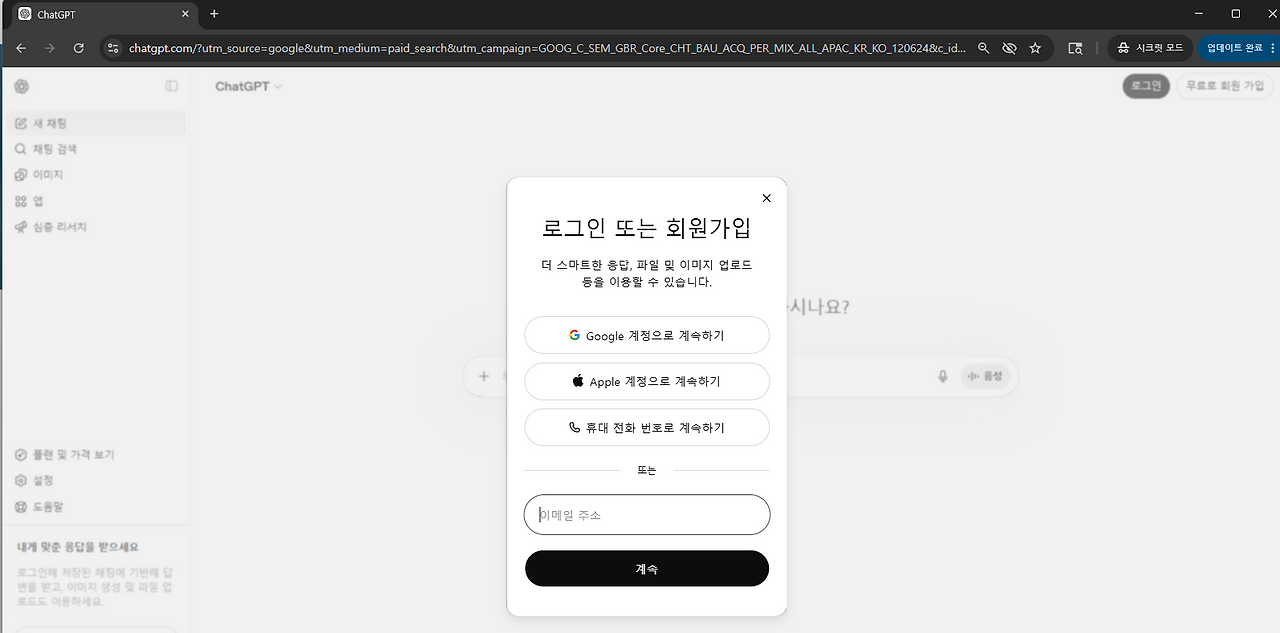
Task: Open Settings (설정) in sidebar
Action: (96, 480)
